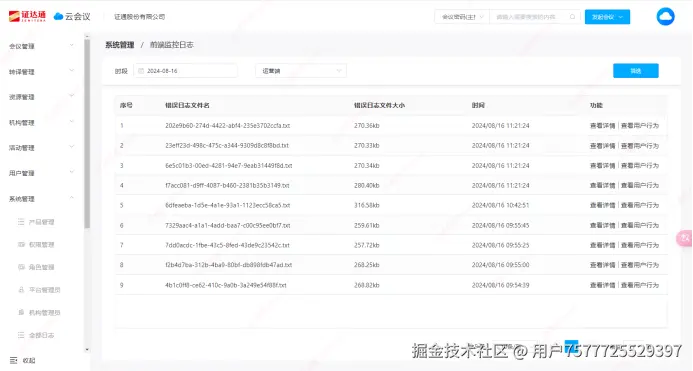Click the file name starting with 23eff23d
This screenshot has height=371, width=693.
227,145
